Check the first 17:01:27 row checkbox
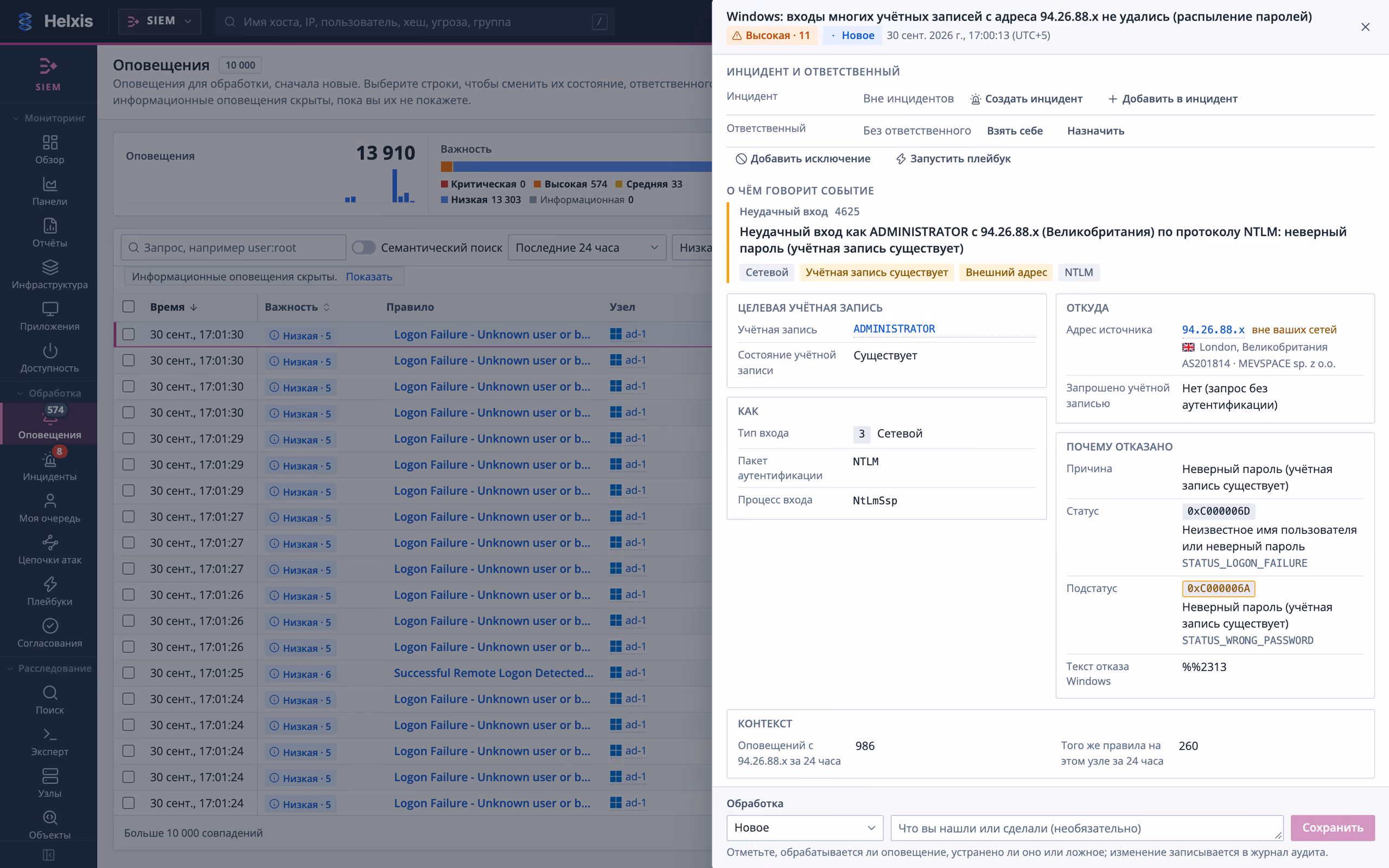This screenshot has width=1389, height=868. pos(129,516)
